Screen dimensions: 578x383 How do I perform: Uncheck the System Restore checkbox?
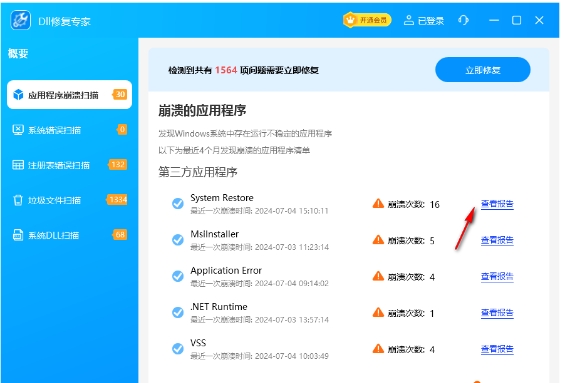click(178, 203)
